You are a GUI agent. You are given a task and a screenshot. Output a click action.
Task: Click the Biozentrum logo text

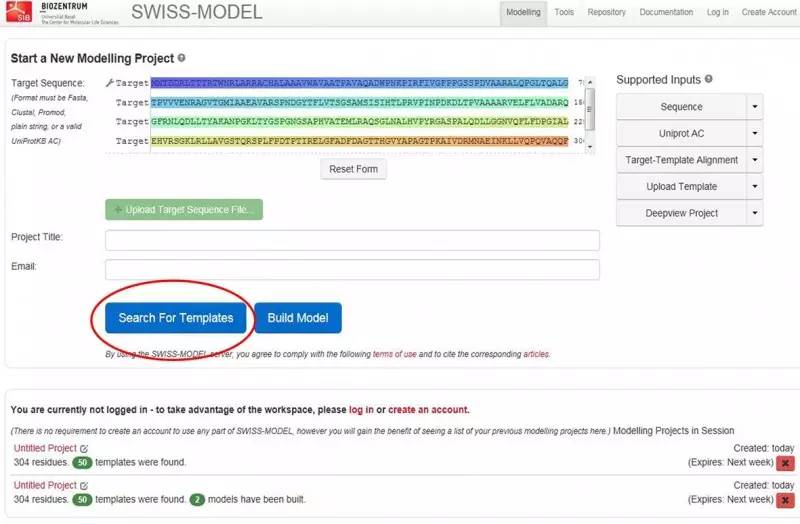pyautogui.click(x=64, y=7)
